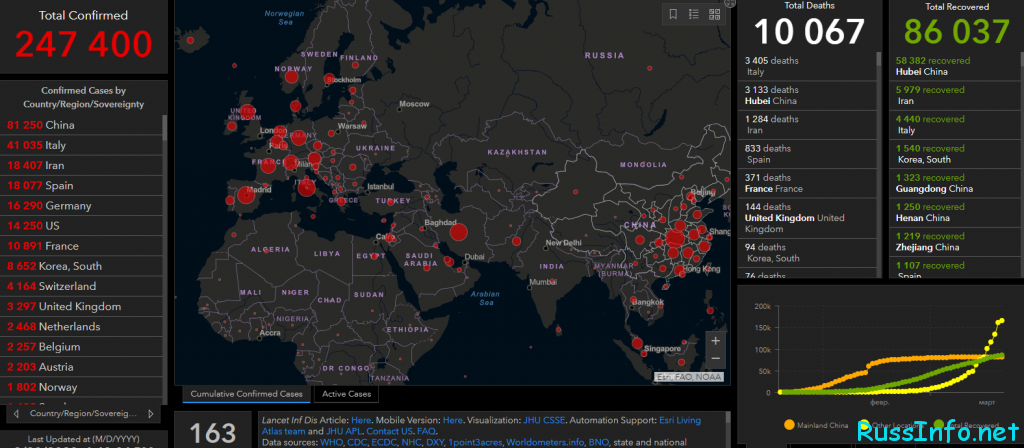Open the JHU CSSE link

(x=545, y=420)
